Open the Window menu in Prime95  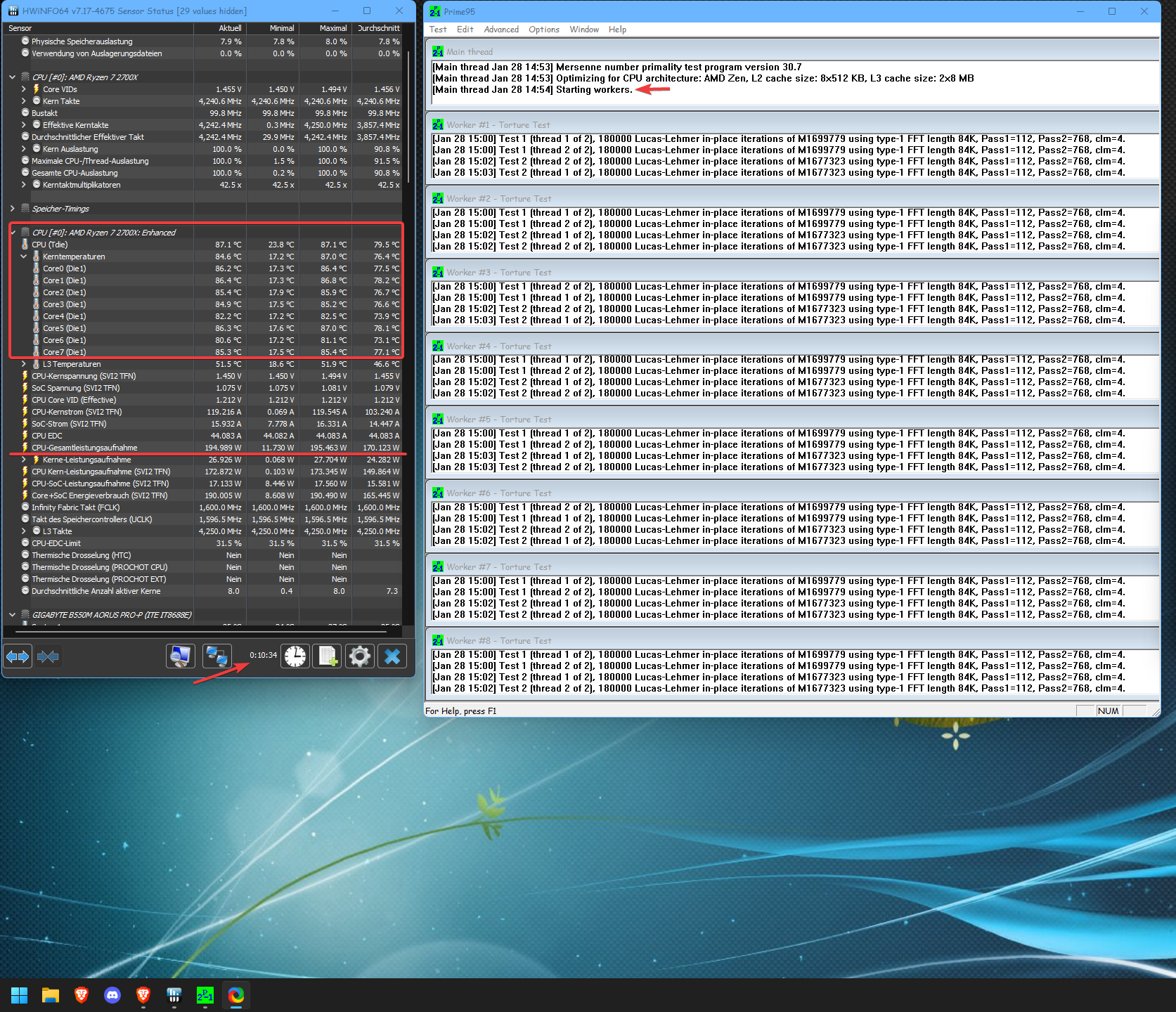coord(584,30)
